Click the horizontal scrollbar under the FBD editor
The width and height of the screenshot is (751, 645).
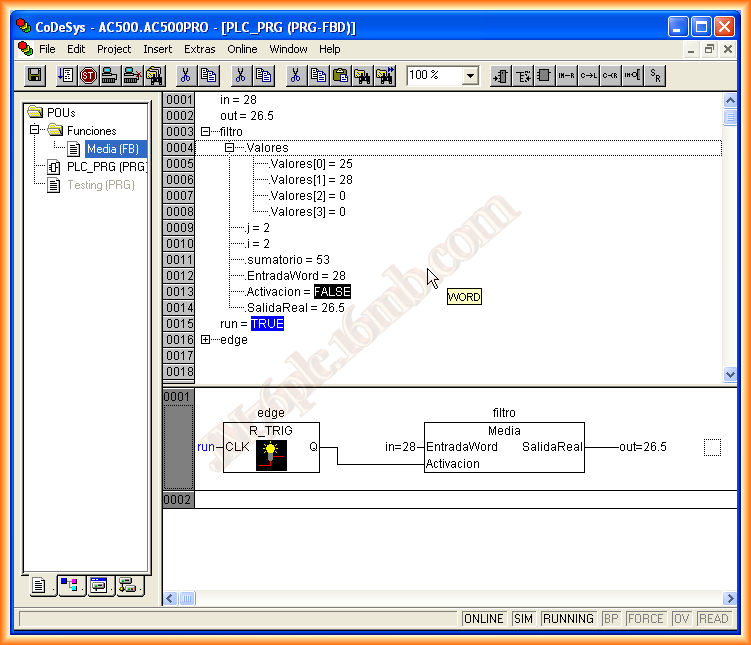coord(450,598)
